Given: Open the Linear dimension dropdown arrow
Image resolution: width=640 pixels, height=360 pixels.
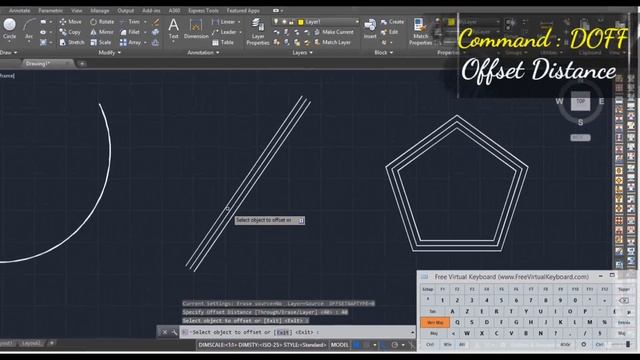Looking at the screenshot, I should (239, 22).
